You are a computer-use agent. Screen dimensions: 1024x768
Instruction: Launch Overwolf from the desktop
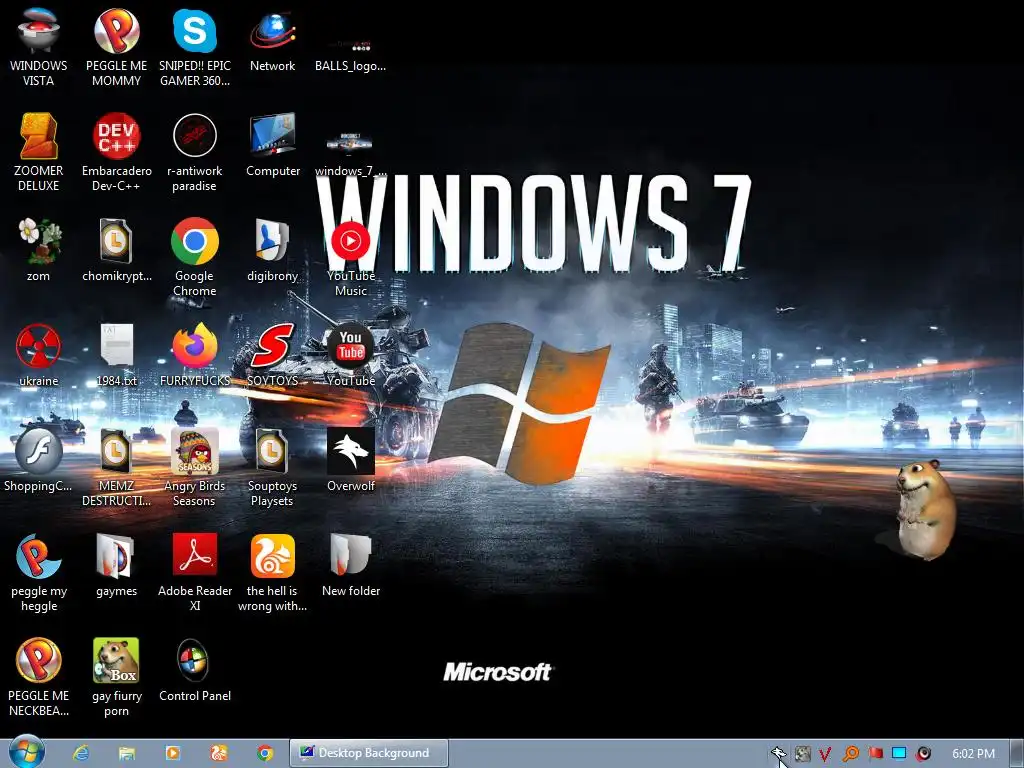pos(351,460)
